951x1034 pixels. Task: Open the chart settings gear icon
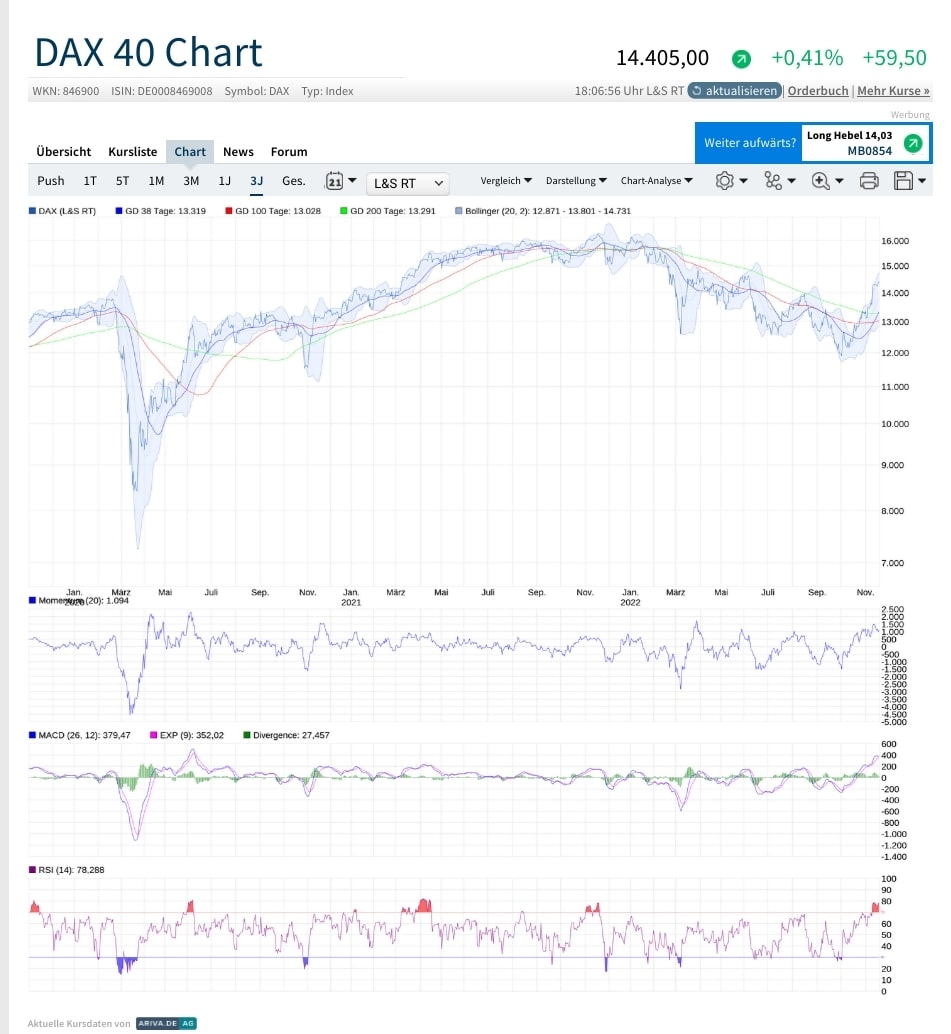(x=724, y=181)
